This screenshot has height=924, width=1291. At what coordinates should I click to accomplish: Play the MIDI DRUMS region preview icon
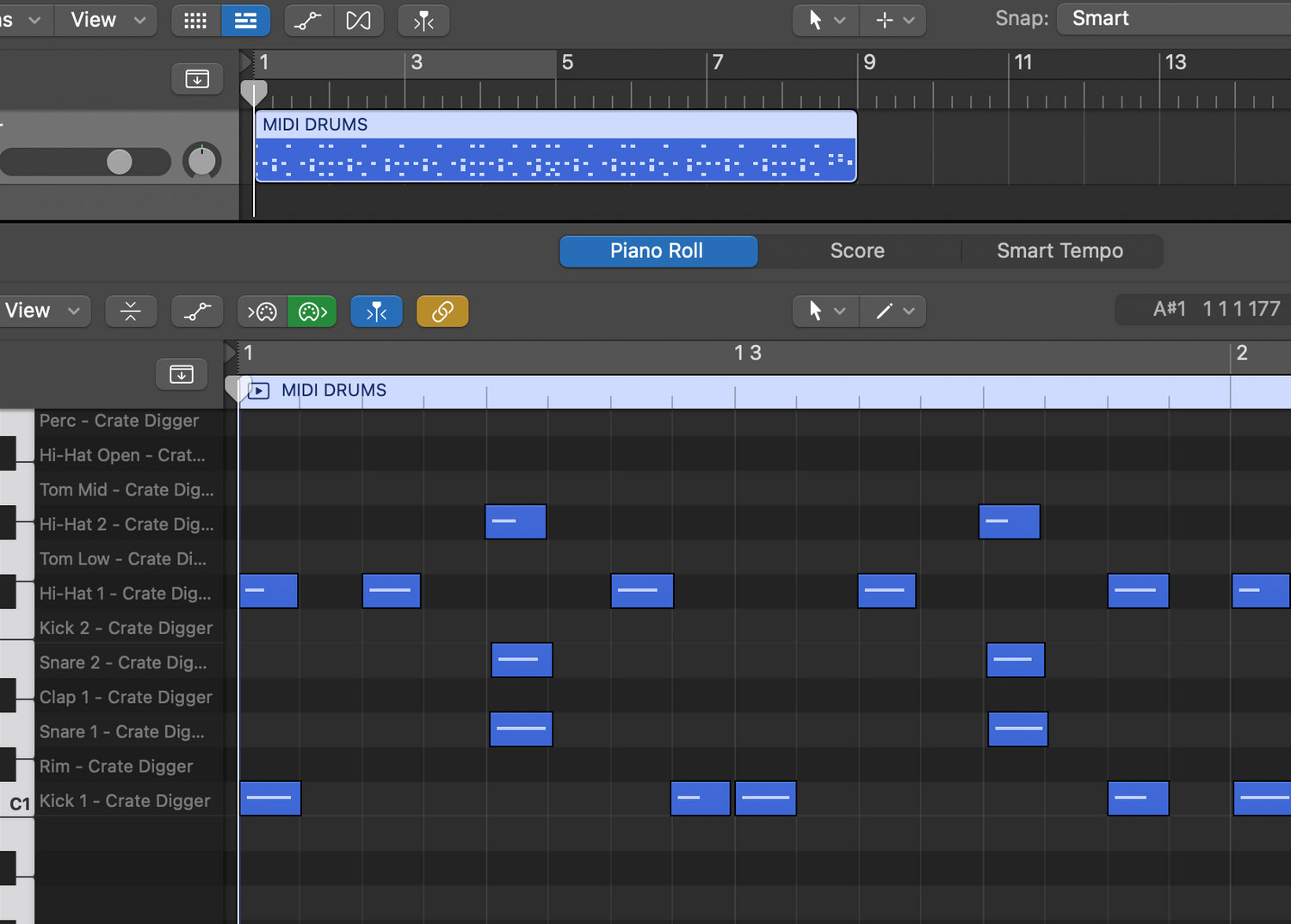pos(258,391)
